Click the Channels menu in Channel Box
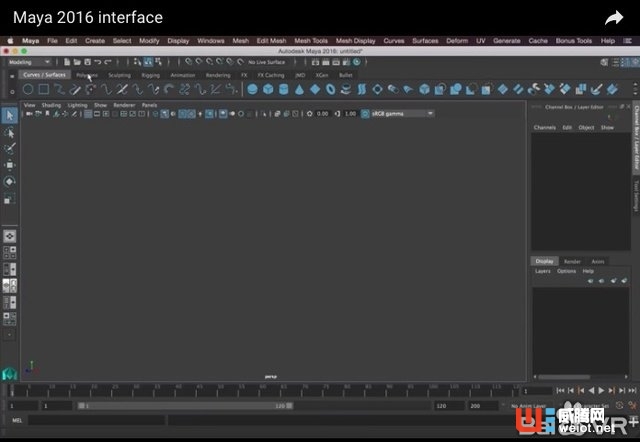Screen dimensions: 640x442 [x=544, y=128]
